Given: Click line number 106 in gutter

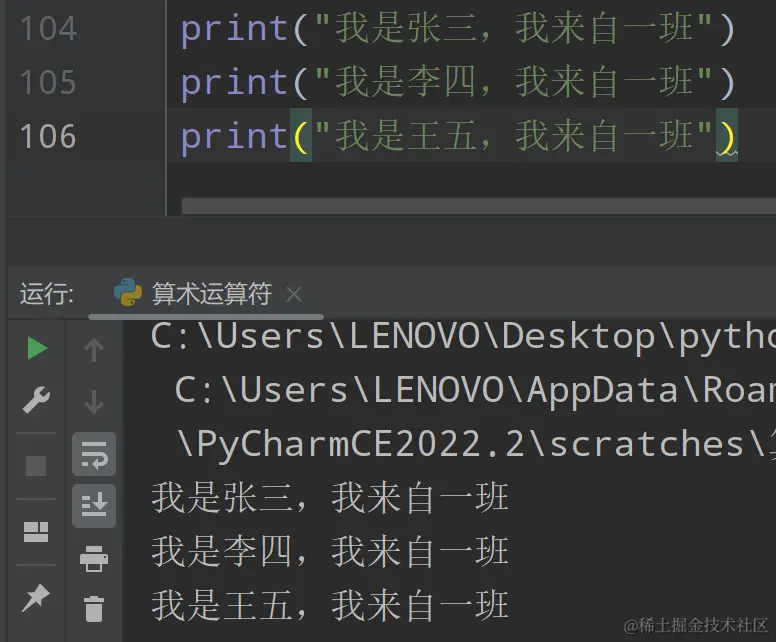Looking at the screenshot, I should coord(48,136).
